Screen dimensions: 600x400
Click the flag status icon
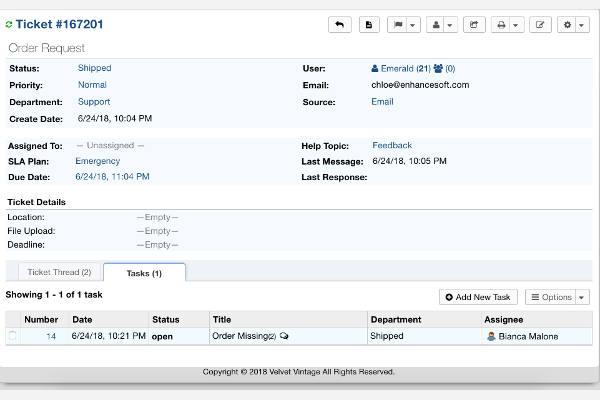point(398,25)
